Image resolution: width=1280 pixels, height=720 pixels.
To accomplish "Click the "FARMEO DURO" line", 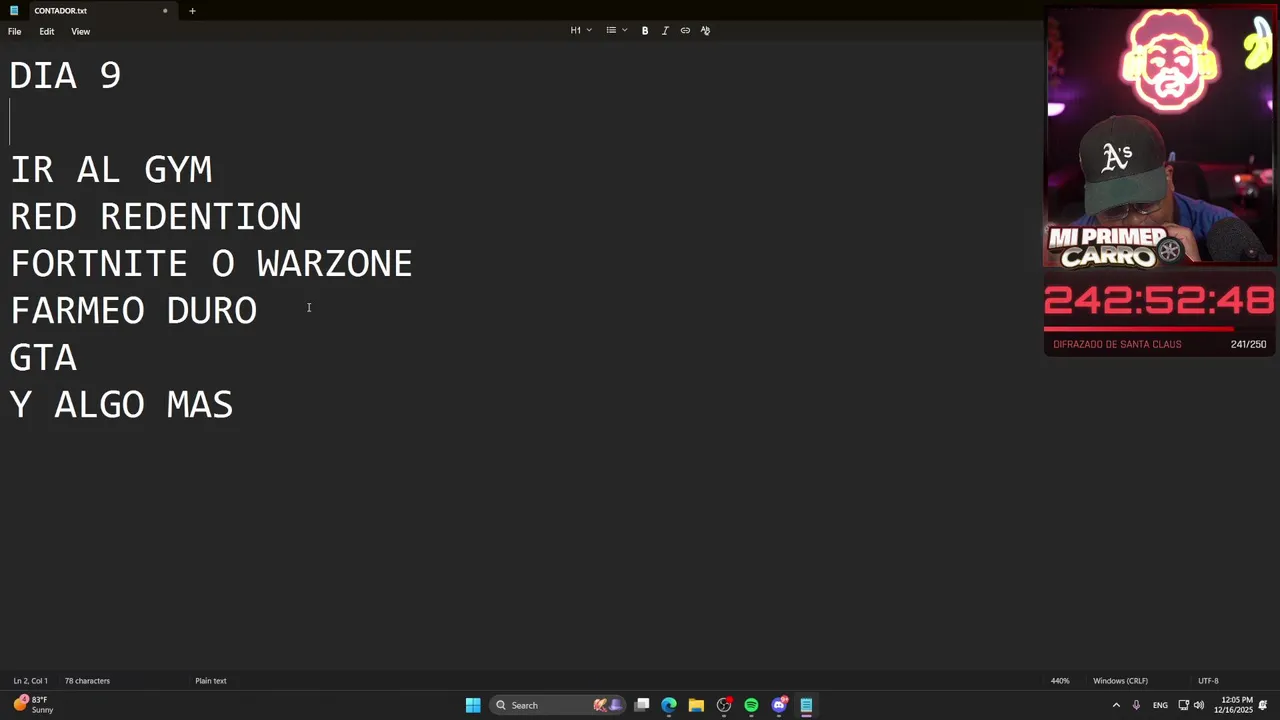I will click(x=133, y=310).
